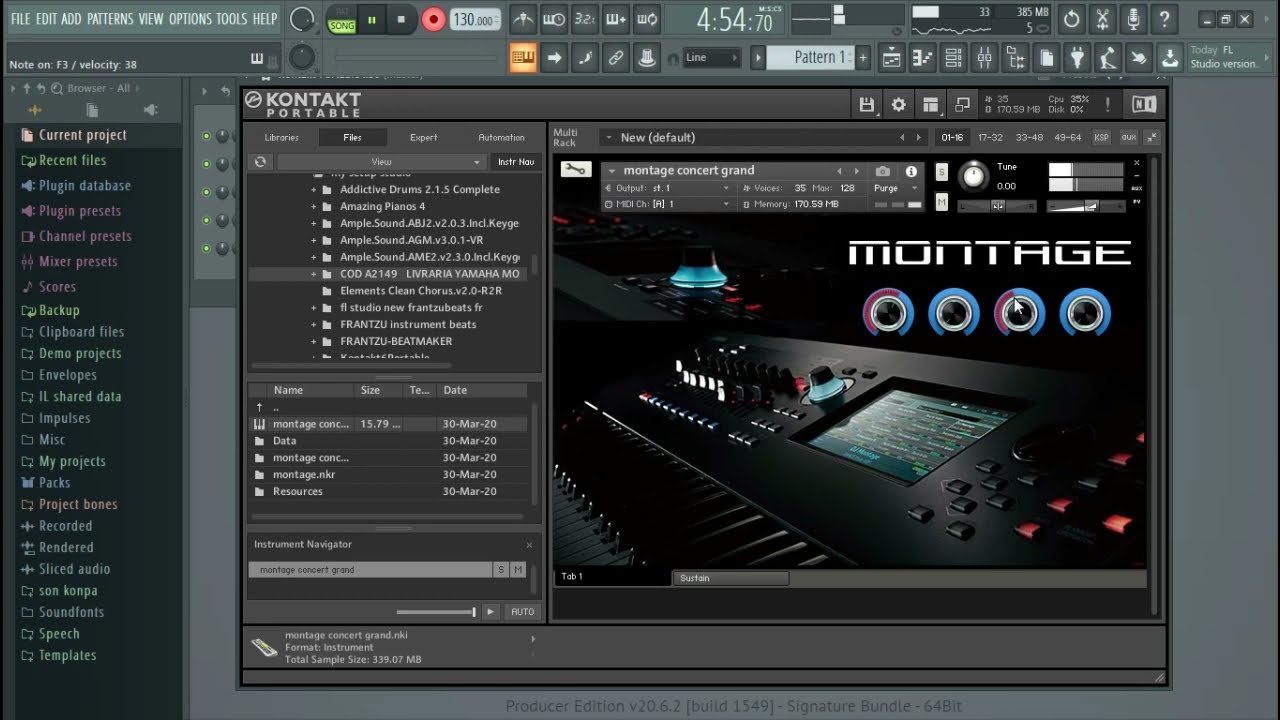Open FL Studio channel rack icon
Viewport: 1280px width, 720px height.
pyautogui.click(x=953, y=58)
